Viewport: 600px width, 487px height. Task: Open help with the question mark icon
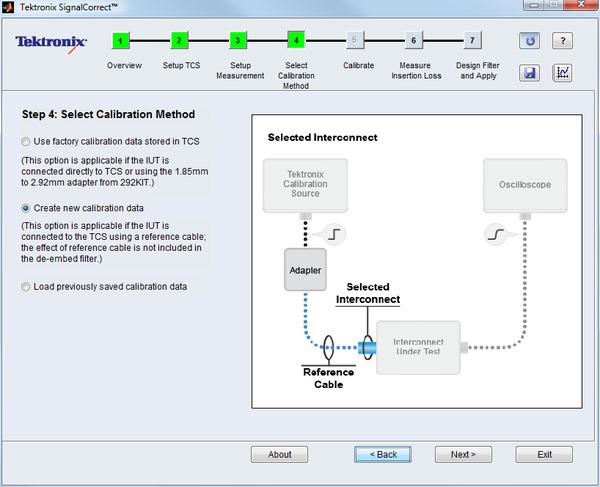click(563, 41)
